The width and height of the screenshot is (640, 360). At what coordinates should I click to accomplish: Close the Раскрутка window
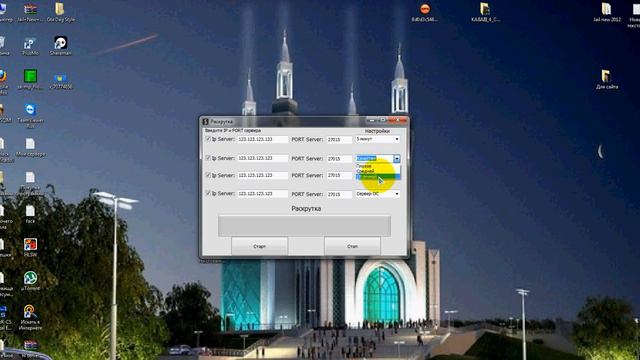398,120
